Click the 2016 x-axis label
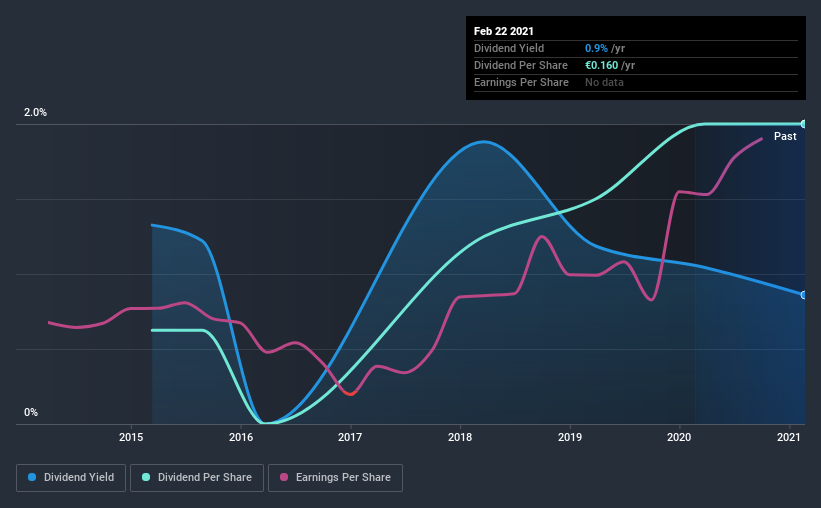This screenshot has width=821, height=508. [x=241, y=437]
